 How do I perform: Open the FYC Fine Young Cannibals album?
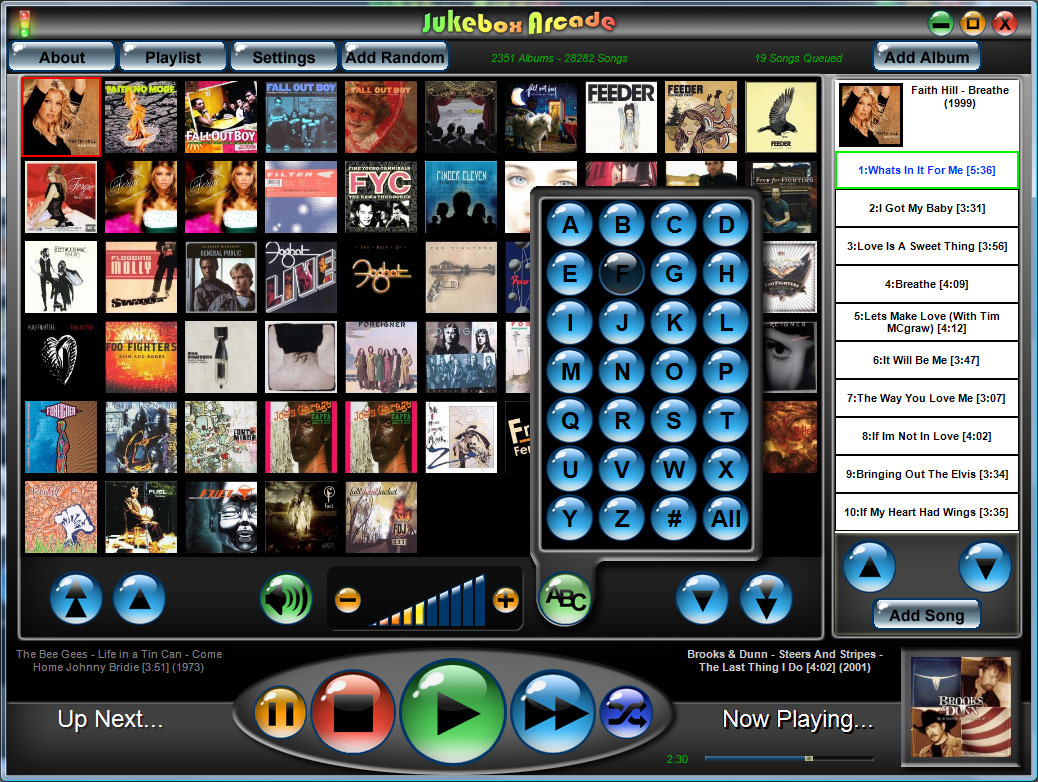tap(381, 197)
